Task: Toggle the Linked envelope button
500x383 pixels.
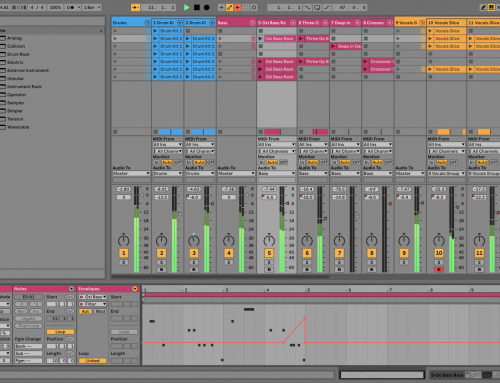Action: (x=93, y=361)
